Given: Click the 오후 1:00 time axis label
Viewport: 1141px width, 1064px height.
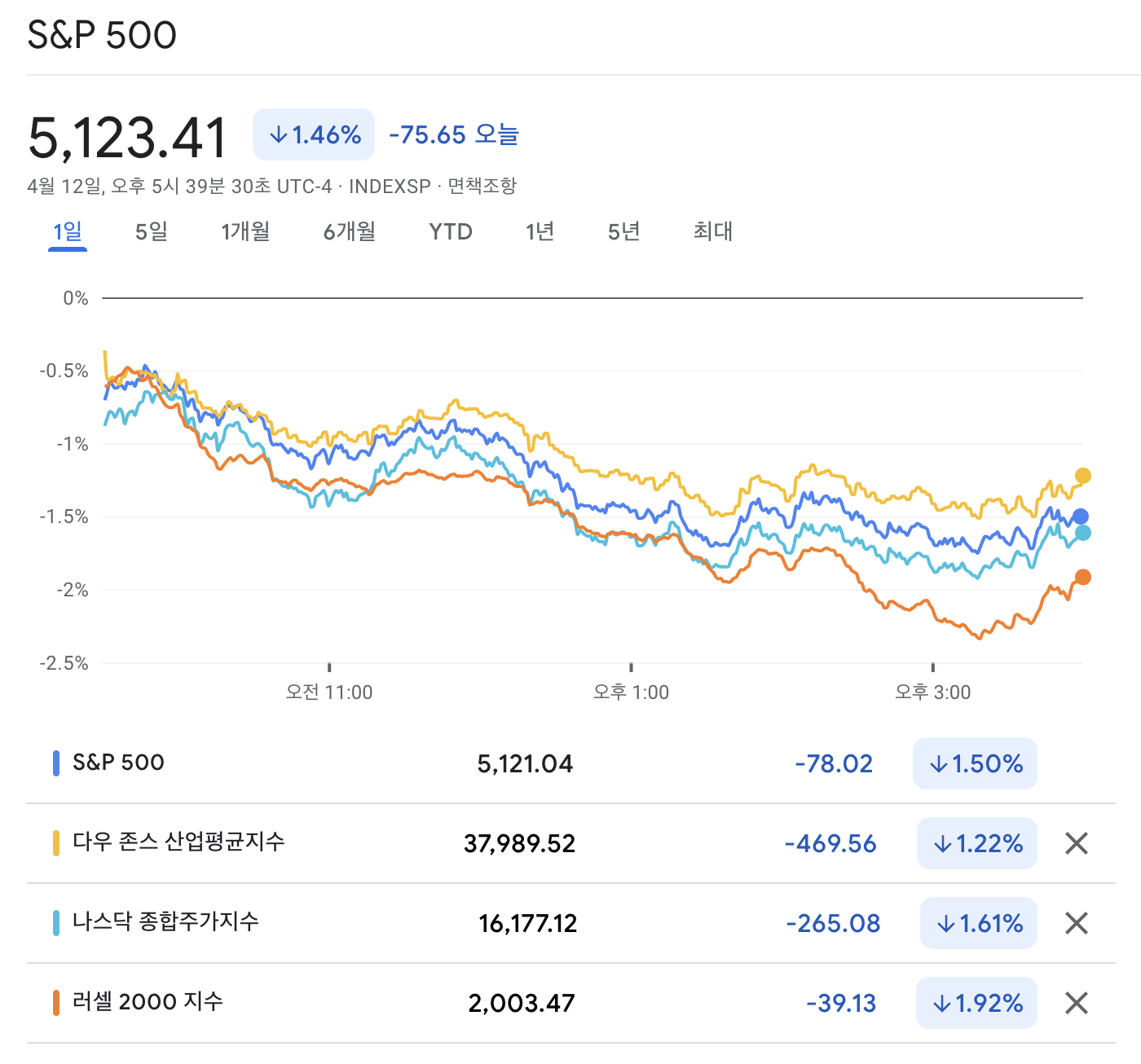Looking at the screenshot, I should [631, 692].
